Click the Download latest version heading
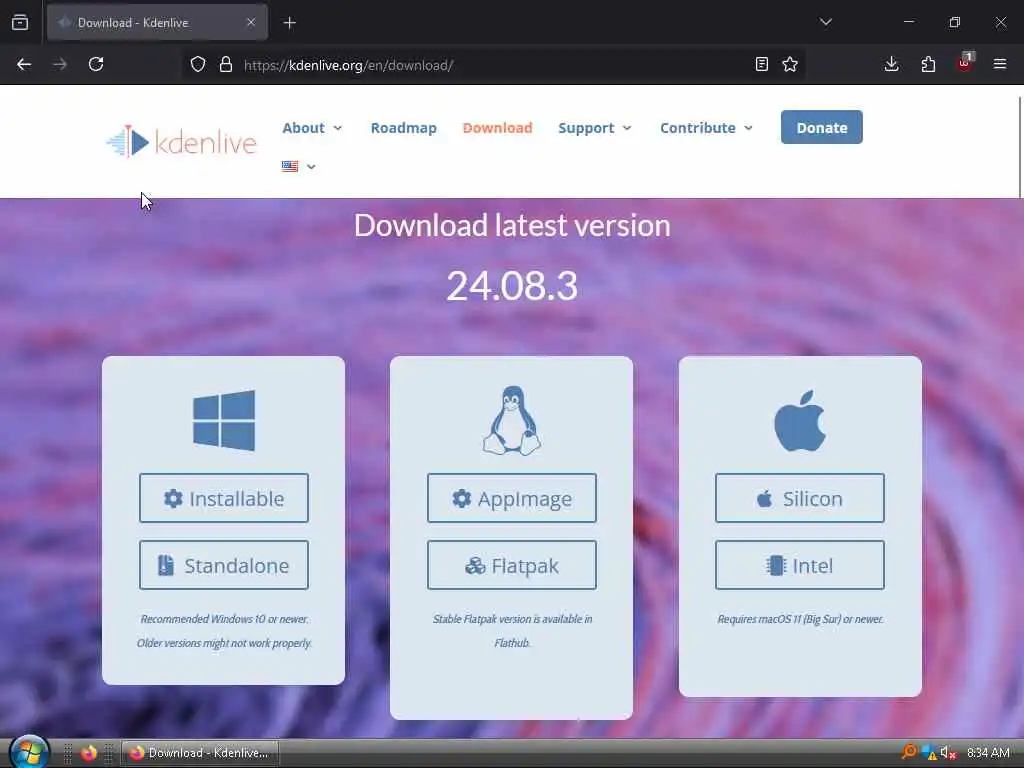This screenshot has height=768, width=1024. click(512, 225)
